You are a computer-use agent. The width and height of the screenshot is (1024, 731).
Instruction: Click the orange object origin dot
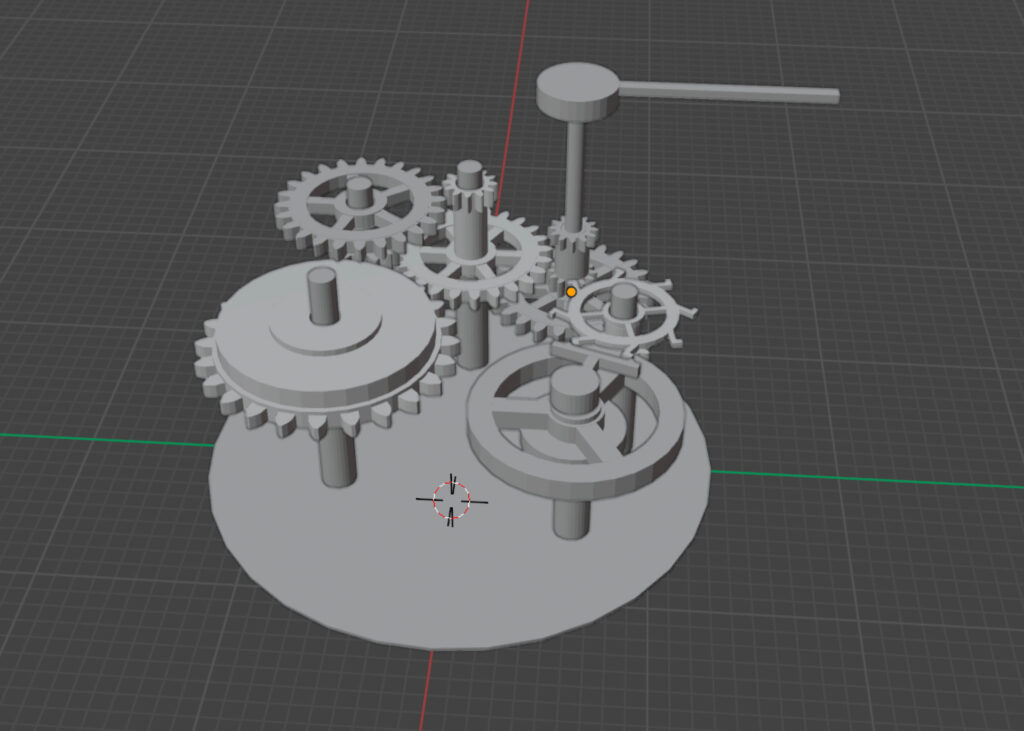[x=571, y=292]
